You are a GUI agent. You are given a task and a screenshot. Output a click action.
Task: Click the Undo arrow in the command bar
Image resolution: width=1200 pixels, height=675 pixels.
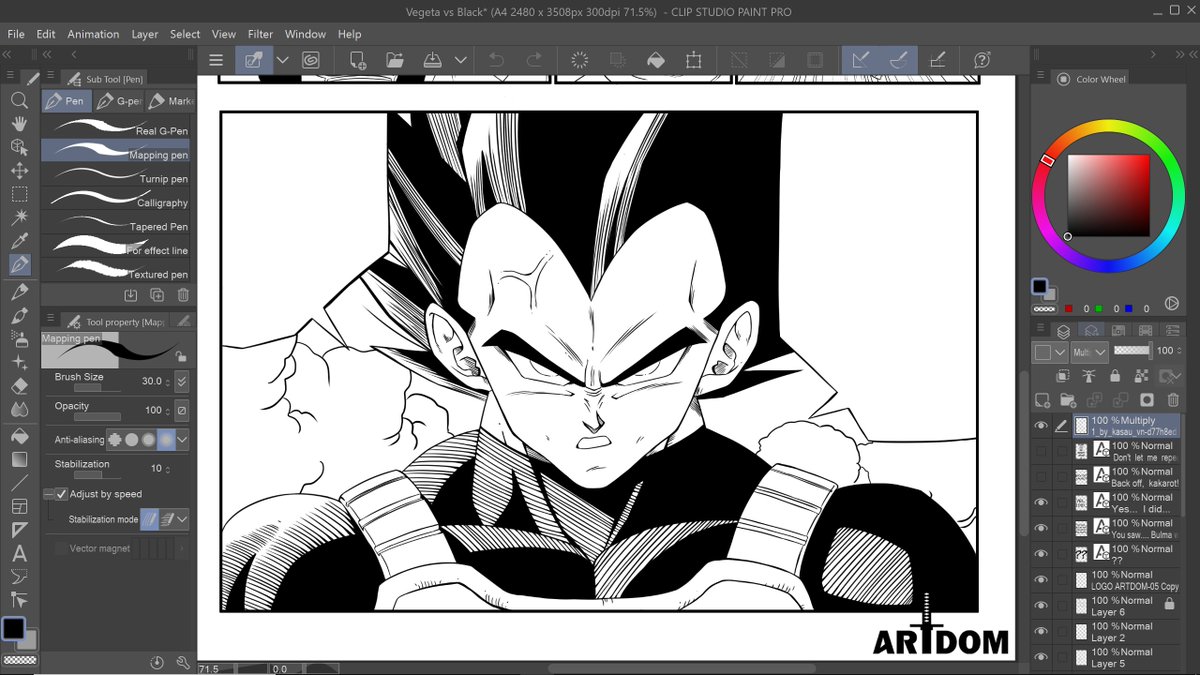(x=497, y=60)
